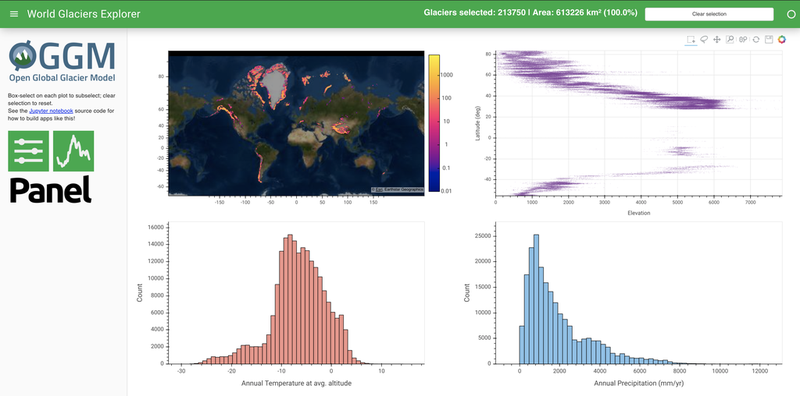The image size is (800, 396).
Task: Click 'Open Global Glacier Model' caption
Action: pyautogui.click(x=62, y=78)
